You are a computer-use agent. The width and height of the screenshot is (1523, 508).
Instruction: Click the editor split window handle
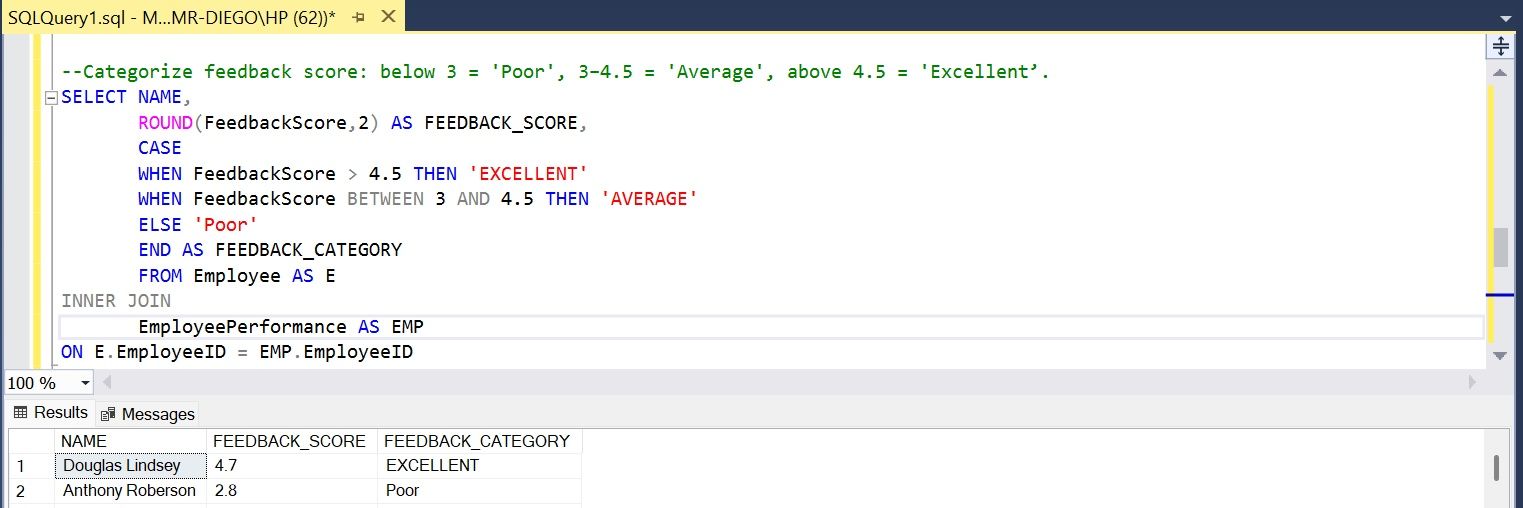tap(1500, 47)
